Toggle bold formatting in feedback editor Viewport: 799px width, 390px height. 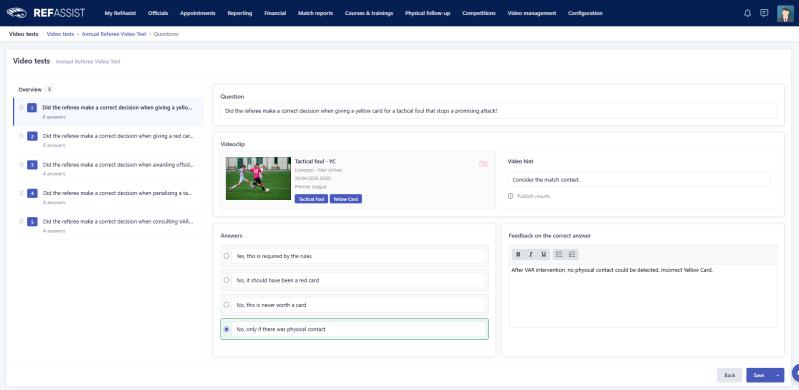coord(518,254)
